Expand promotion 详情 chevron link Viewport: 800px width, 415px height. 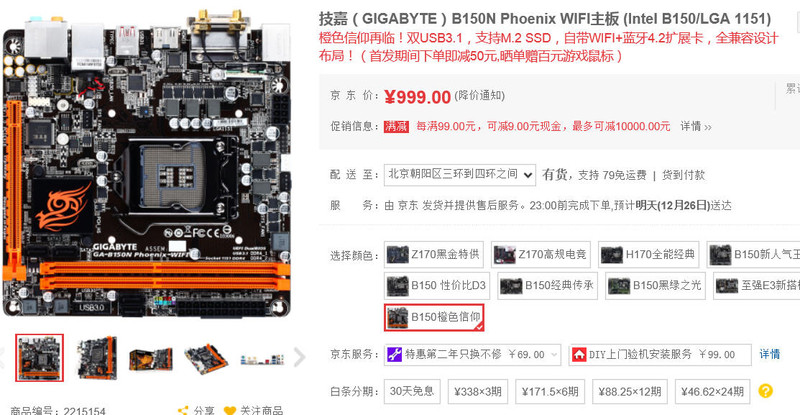696,126
